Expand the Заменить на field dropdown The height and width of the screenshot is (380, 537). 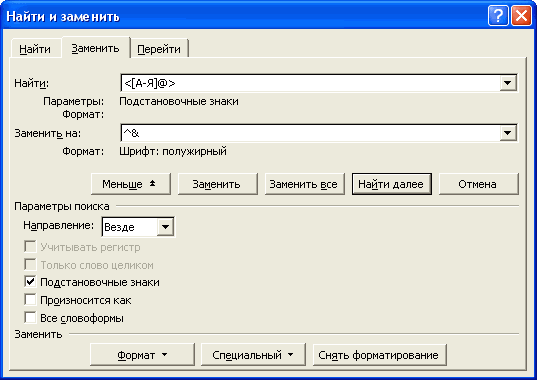508,133
